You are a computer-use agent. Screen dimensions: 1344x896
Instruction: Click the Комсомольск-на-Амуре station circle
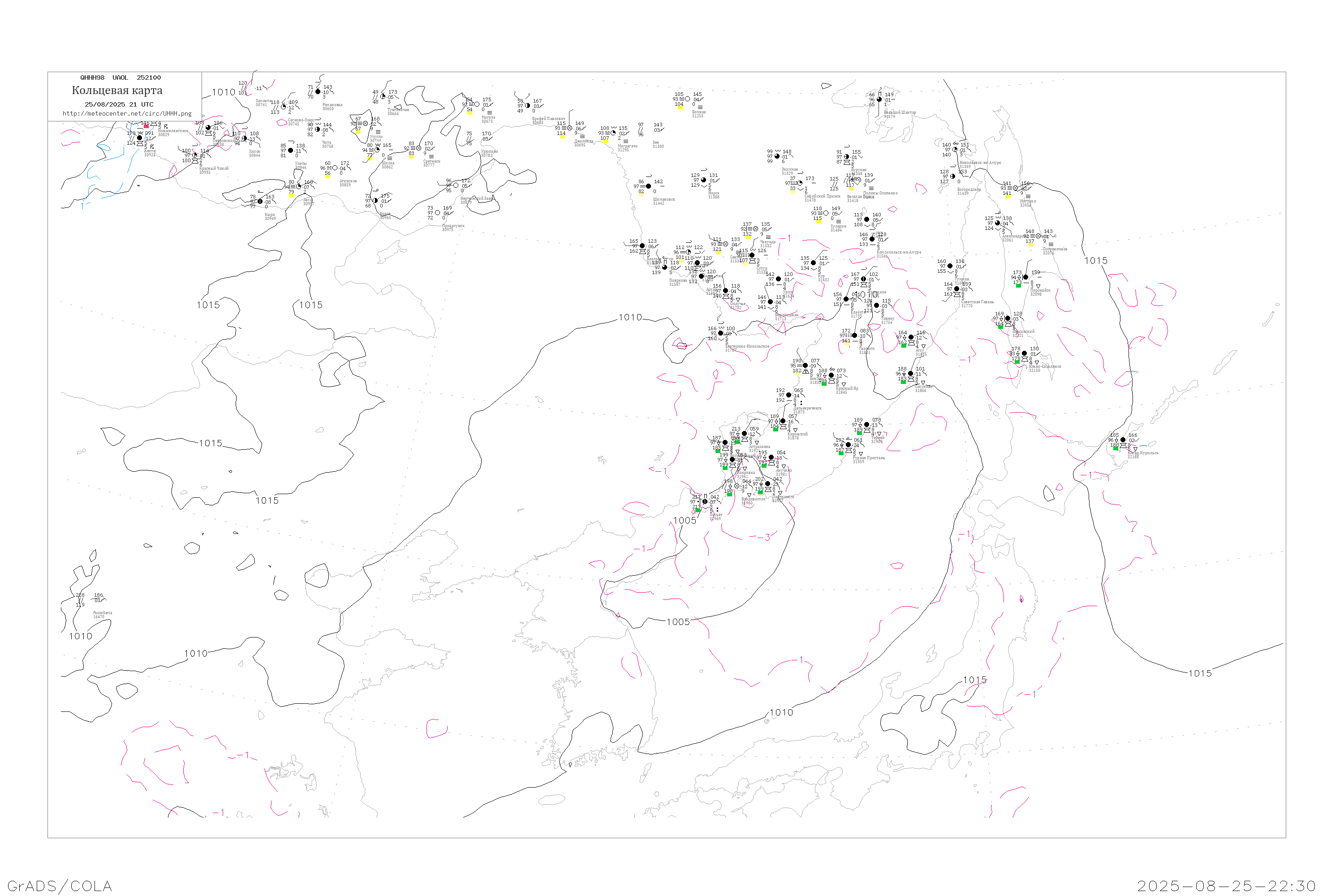pyautogui.click(x=872, y=239)
